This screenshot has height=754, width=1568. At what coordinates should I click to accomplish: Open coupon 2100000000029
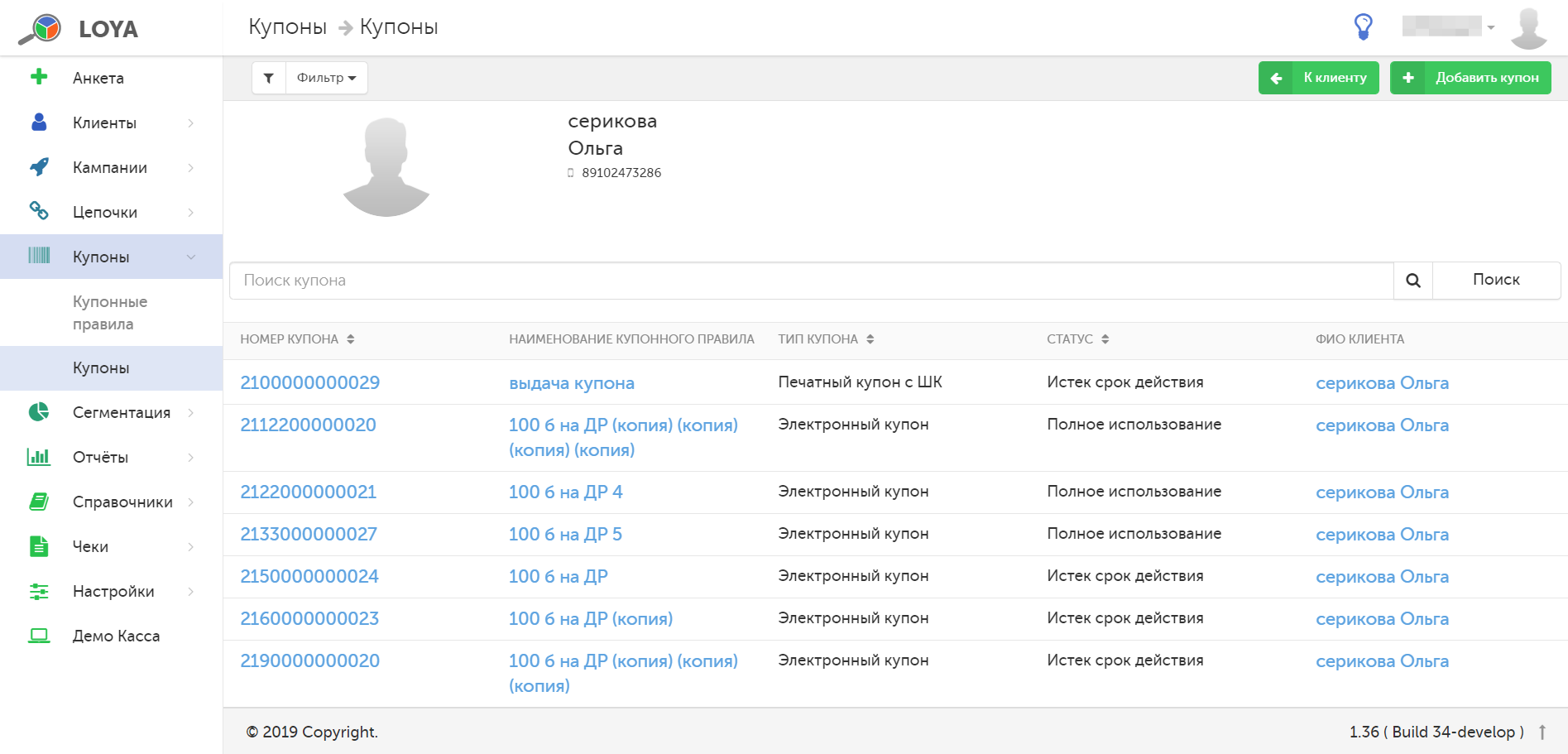tap(310, 382)
